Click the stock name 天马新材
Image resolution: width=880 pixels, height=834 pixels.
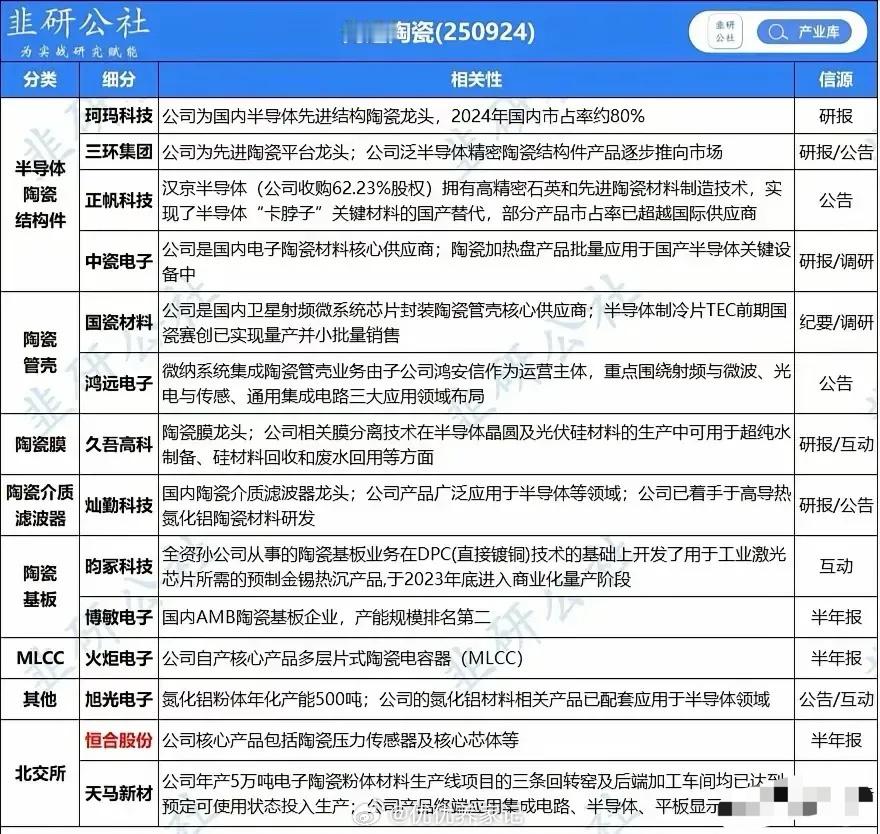118,794
